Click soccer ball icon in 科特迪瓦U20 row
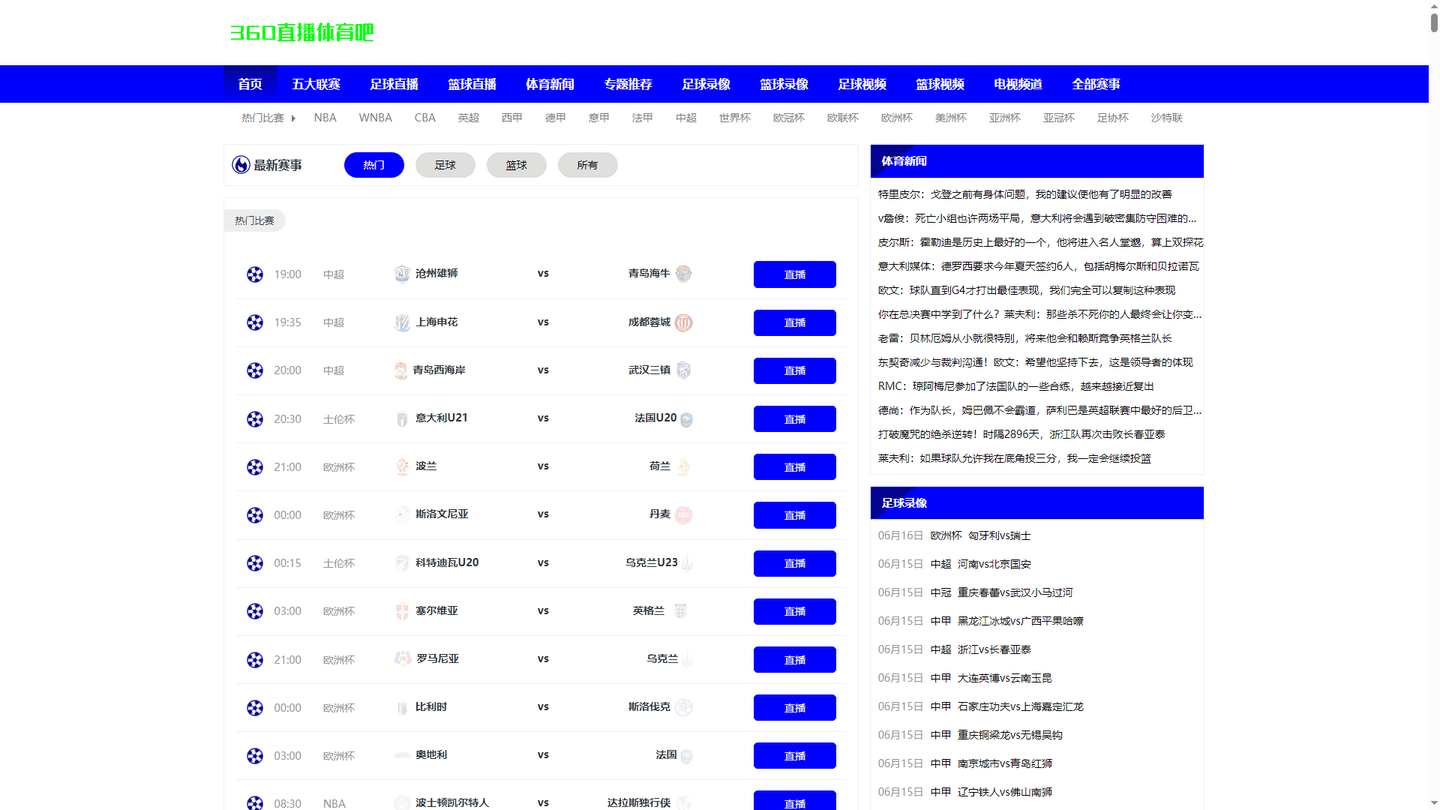Viewport: 1440px width, 810px height. [x=255, y=563]
